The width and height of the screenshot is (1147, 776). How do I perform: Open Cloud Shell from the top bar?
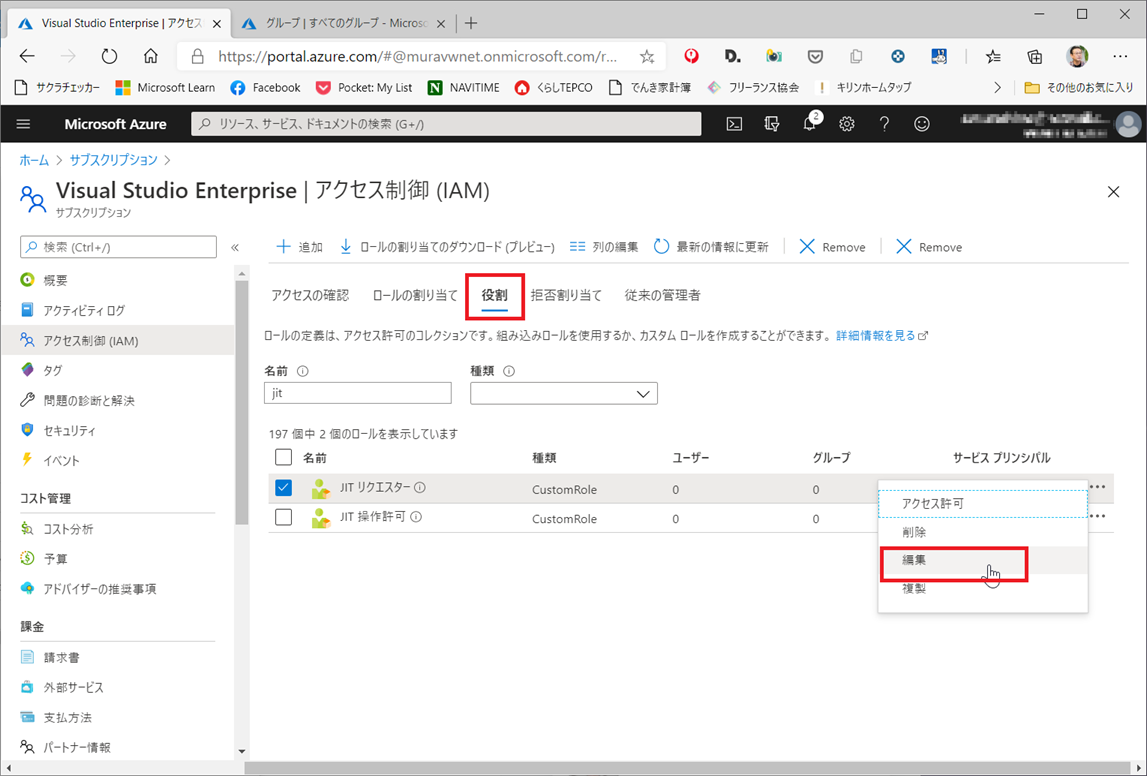734,124
